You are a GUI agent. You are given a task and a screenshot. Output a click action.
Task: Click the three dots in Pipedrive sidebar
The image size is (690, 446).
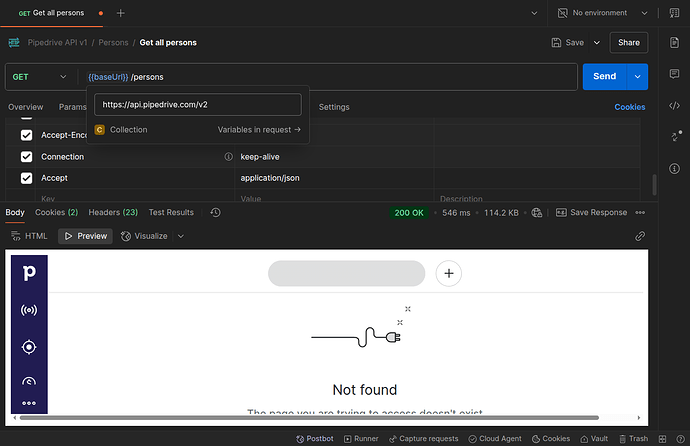click(x=29, y=403)
